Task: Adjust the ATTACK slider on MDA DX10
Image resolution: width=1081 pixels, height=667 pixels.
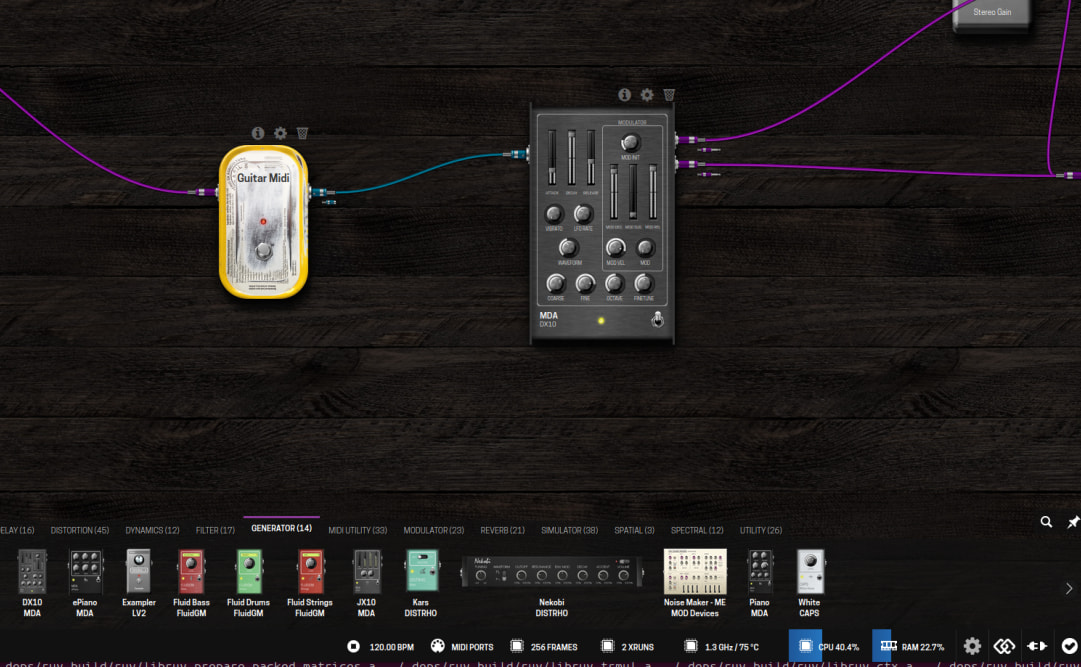Action: click(552, 157)
